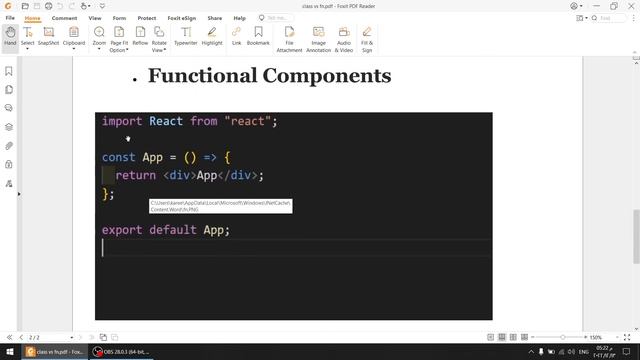Switch to Reflow view
Image resolution: width=640 pixels, height=360 pixels.
140,36
